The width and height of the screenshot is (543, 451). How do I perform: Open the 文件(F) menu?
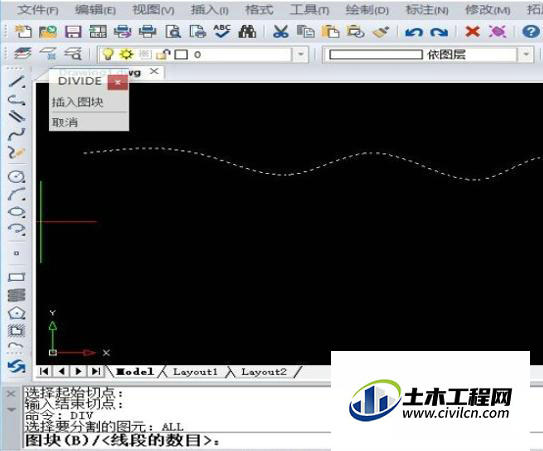tap(37, 10)
